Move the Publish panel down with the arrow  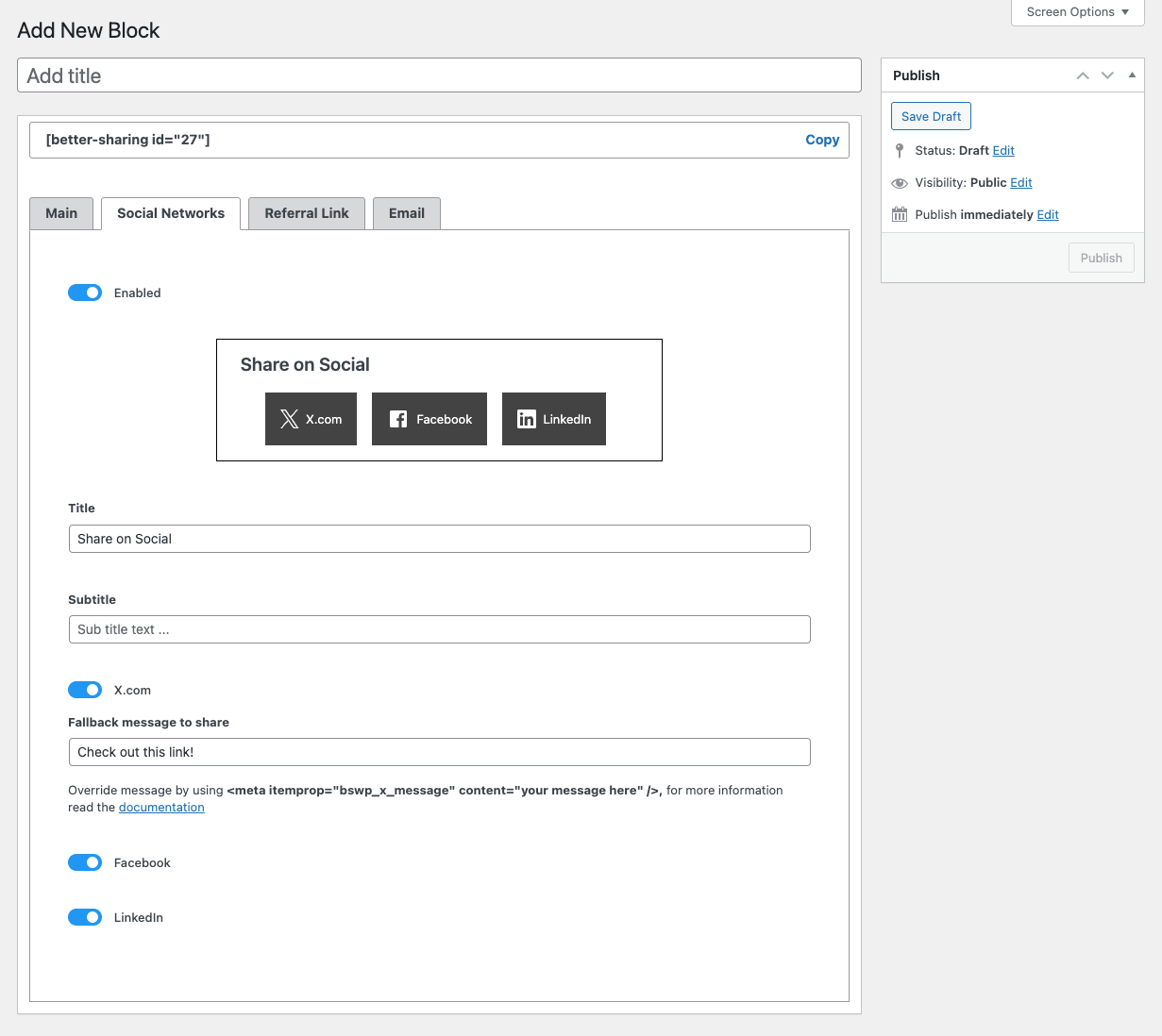tap(1107, 75)
